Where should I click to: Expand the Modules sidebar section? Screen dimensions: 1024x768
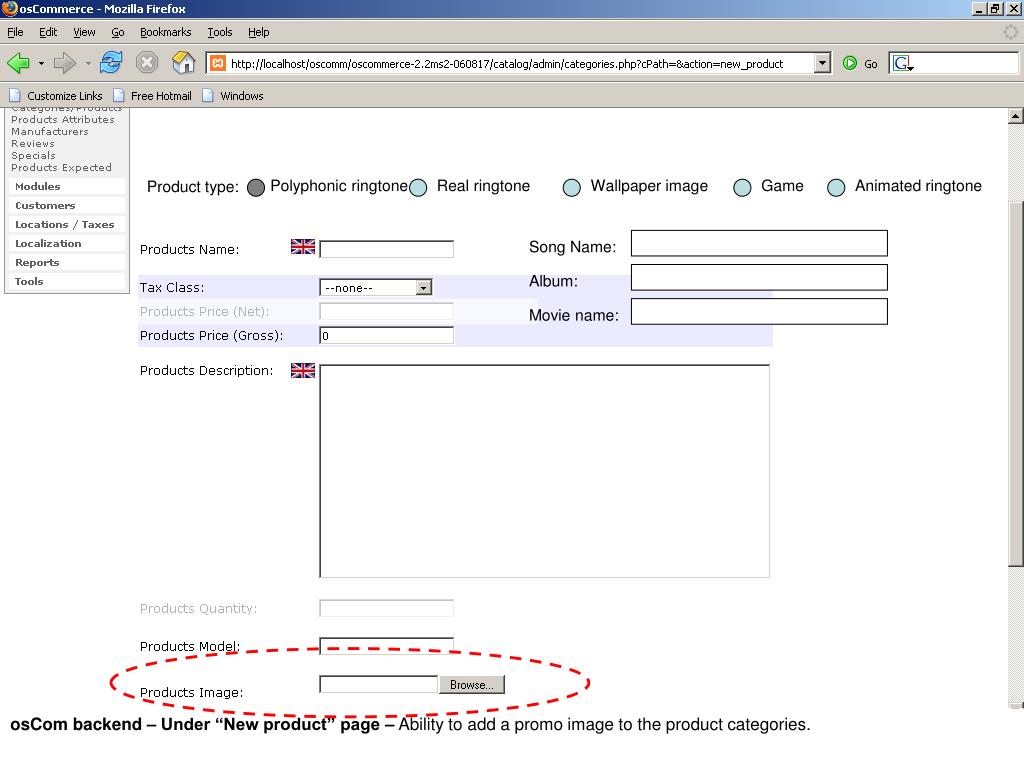click(66, 186)
